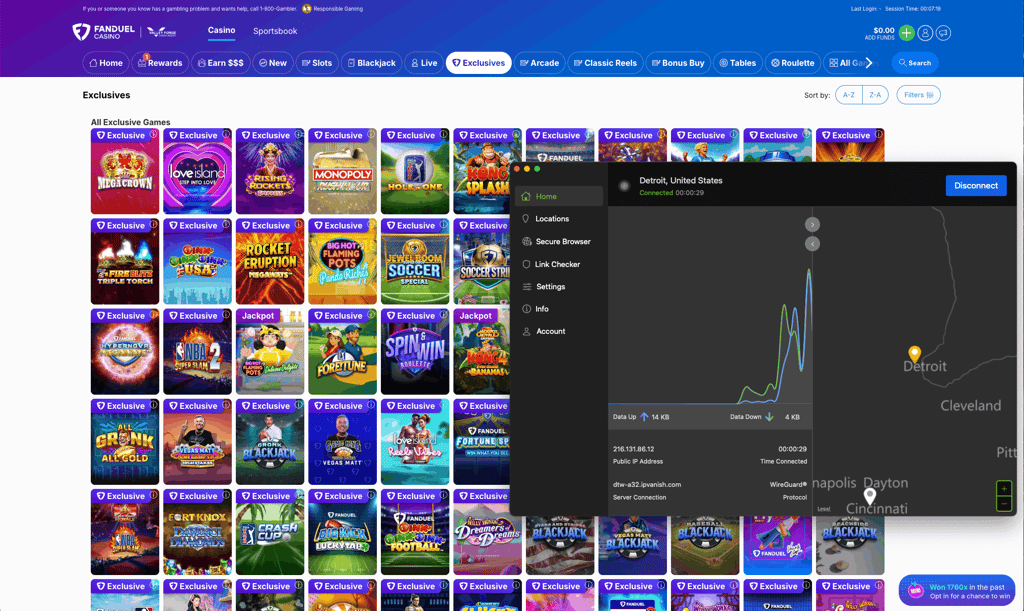
Task: Click the green add funds plus icon
Action: 906,33
